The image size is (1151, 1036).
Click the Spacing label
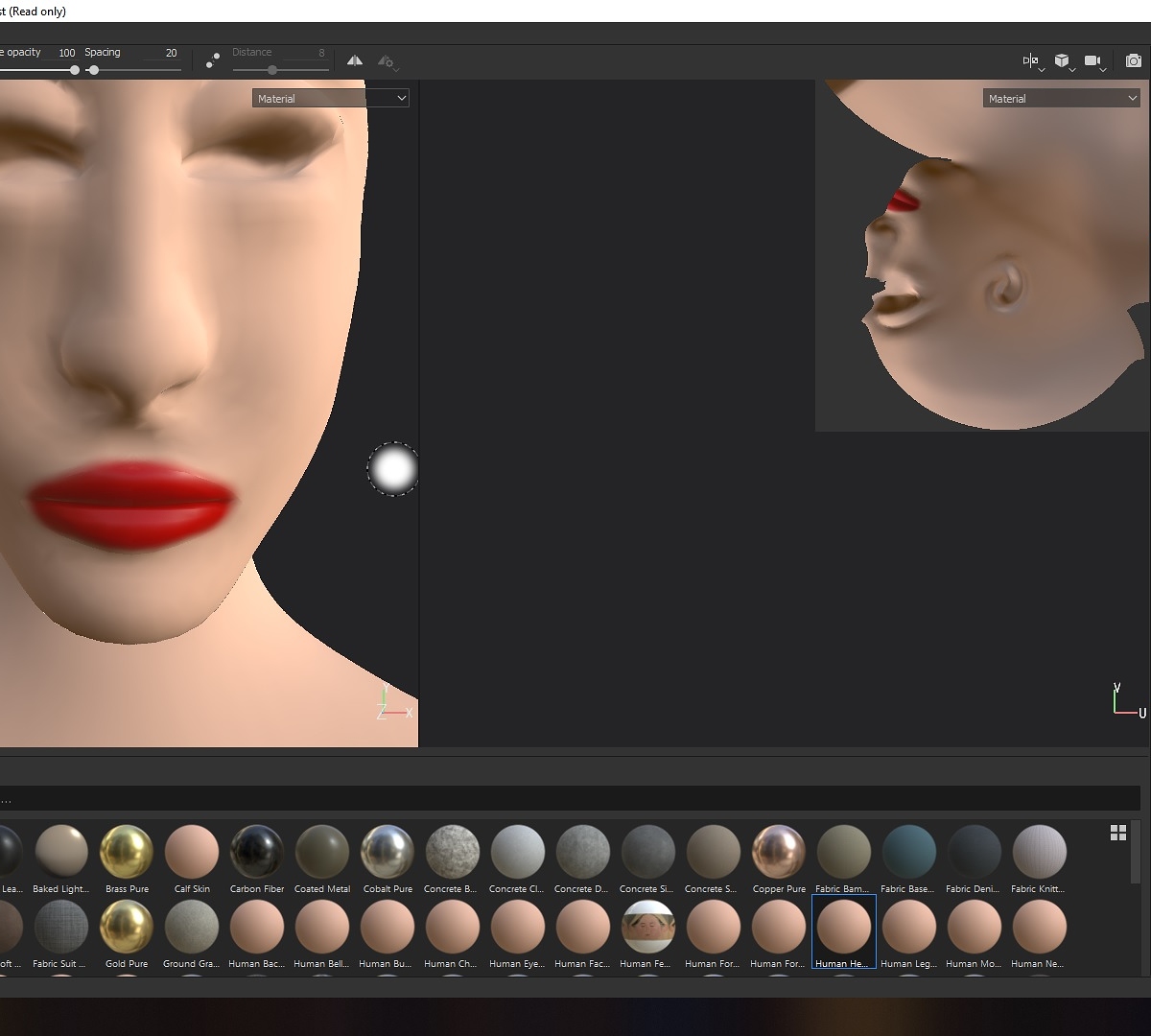(x=103, y=53)
